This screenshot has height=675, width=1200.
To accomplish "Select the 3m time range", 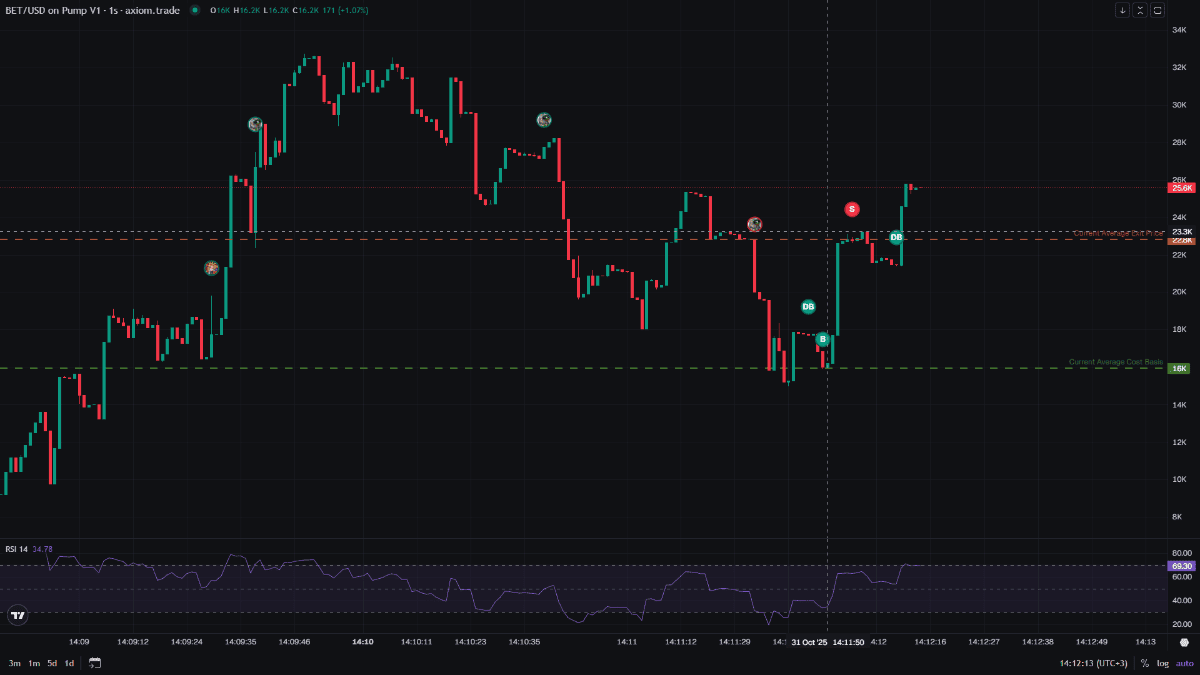I will click(15, 663).
